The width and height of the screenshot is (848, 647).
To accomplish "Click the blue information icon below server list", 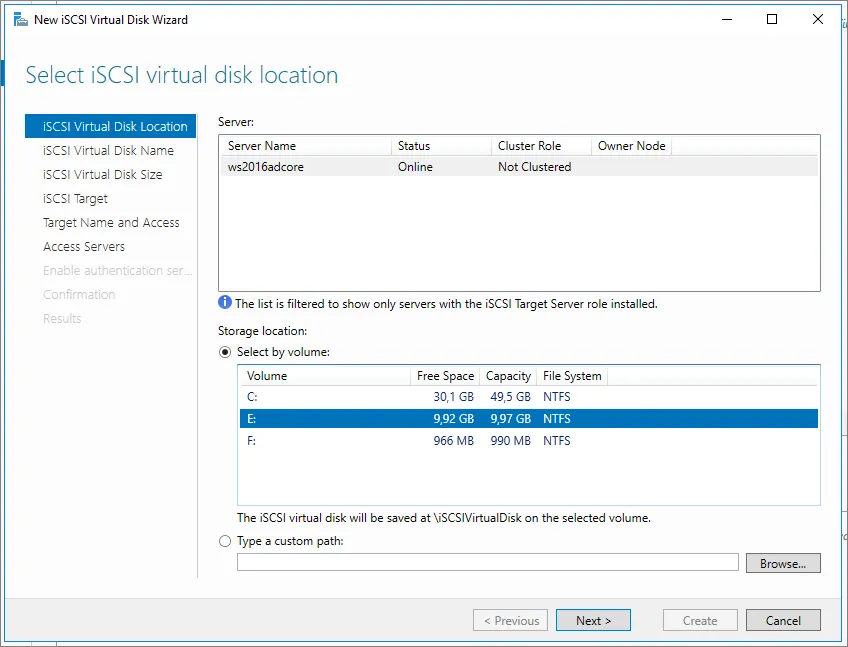I will tap(225, 303).
